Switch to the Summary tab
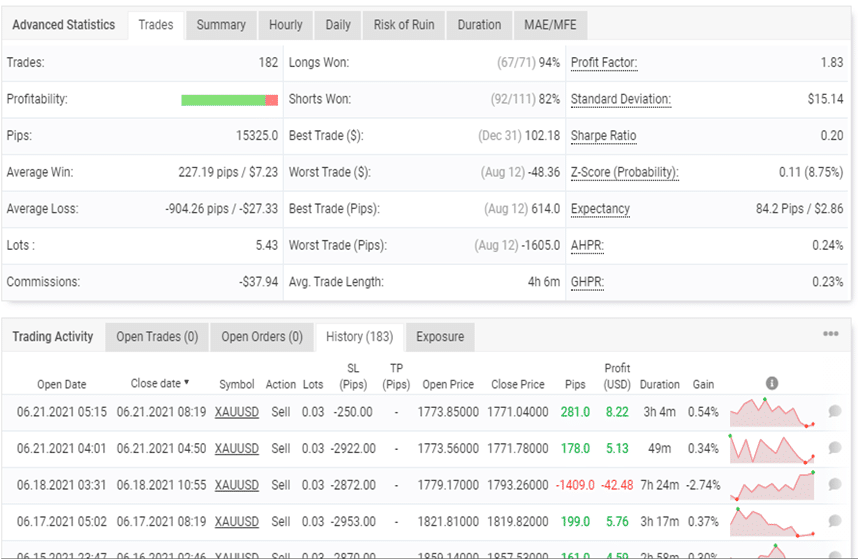The height and width of the screenshot is (559, 858). pyautogui.click(x=222, y=25)
